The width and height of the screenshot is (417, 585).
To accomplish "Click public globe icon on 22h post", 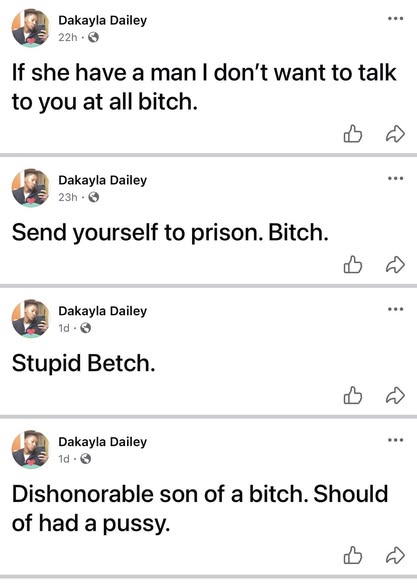I will 93,37.
